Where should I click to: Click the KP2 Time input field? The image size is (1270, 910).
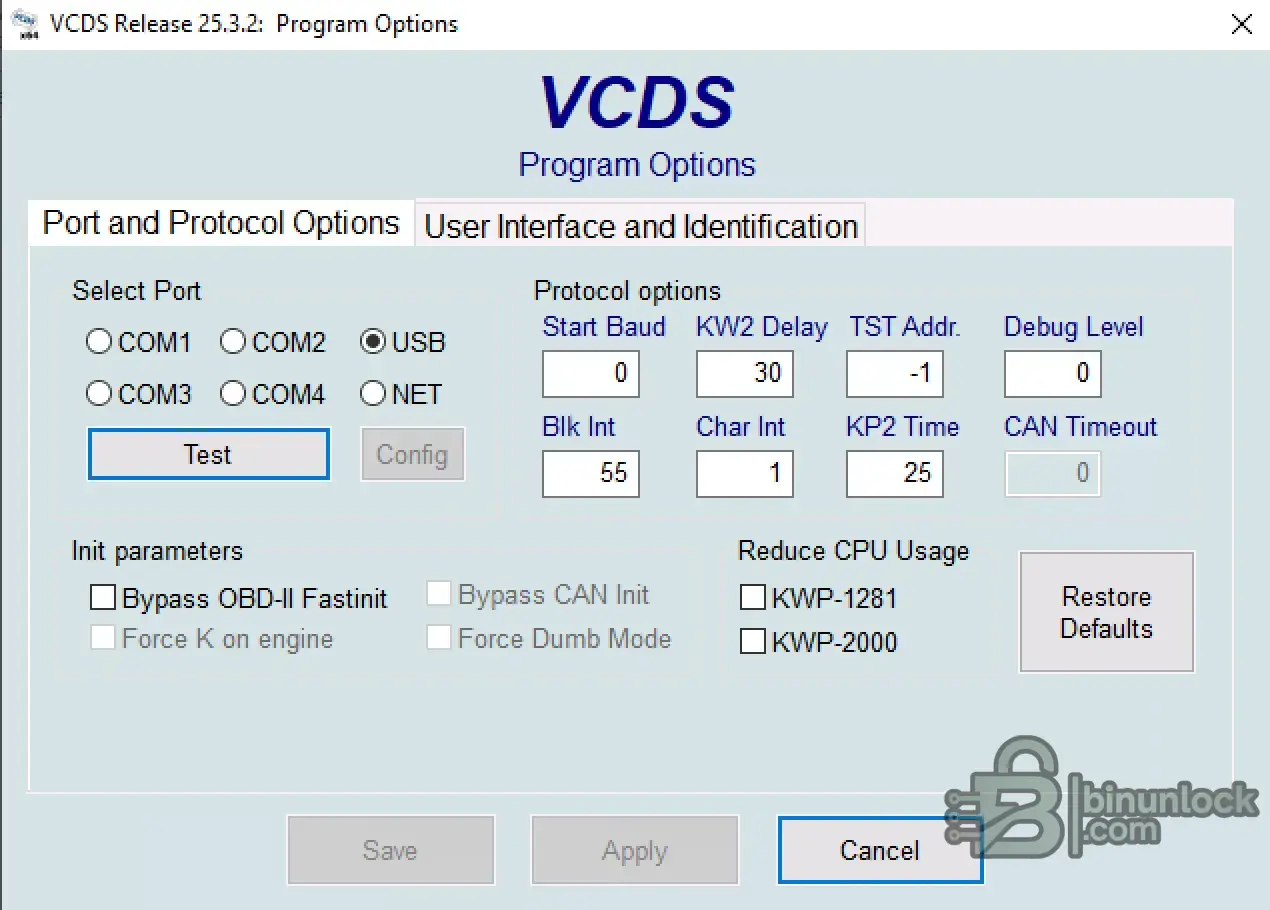[x=895, y=473]
